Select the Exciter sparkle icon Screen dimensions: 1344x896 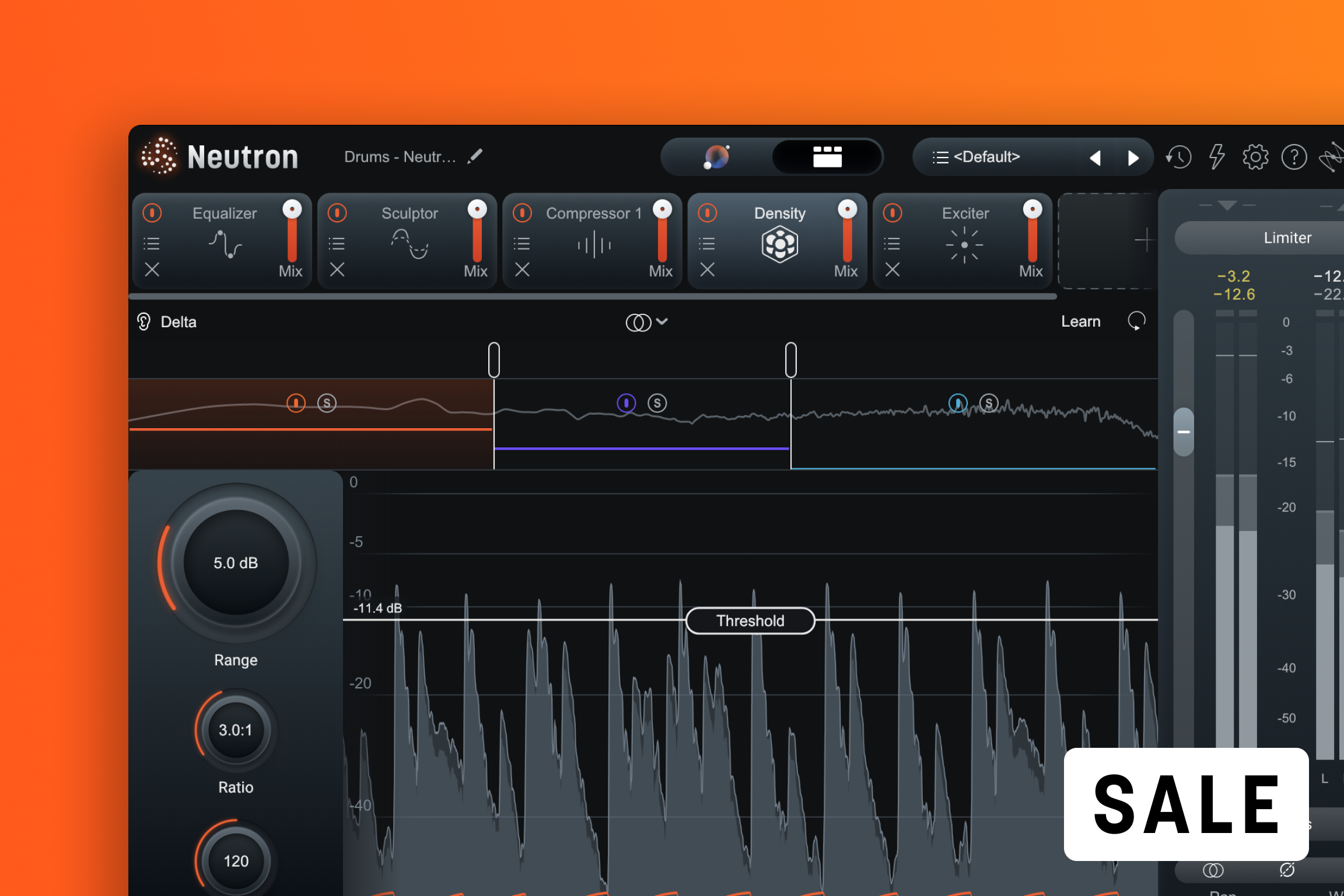tap(964, 245)
